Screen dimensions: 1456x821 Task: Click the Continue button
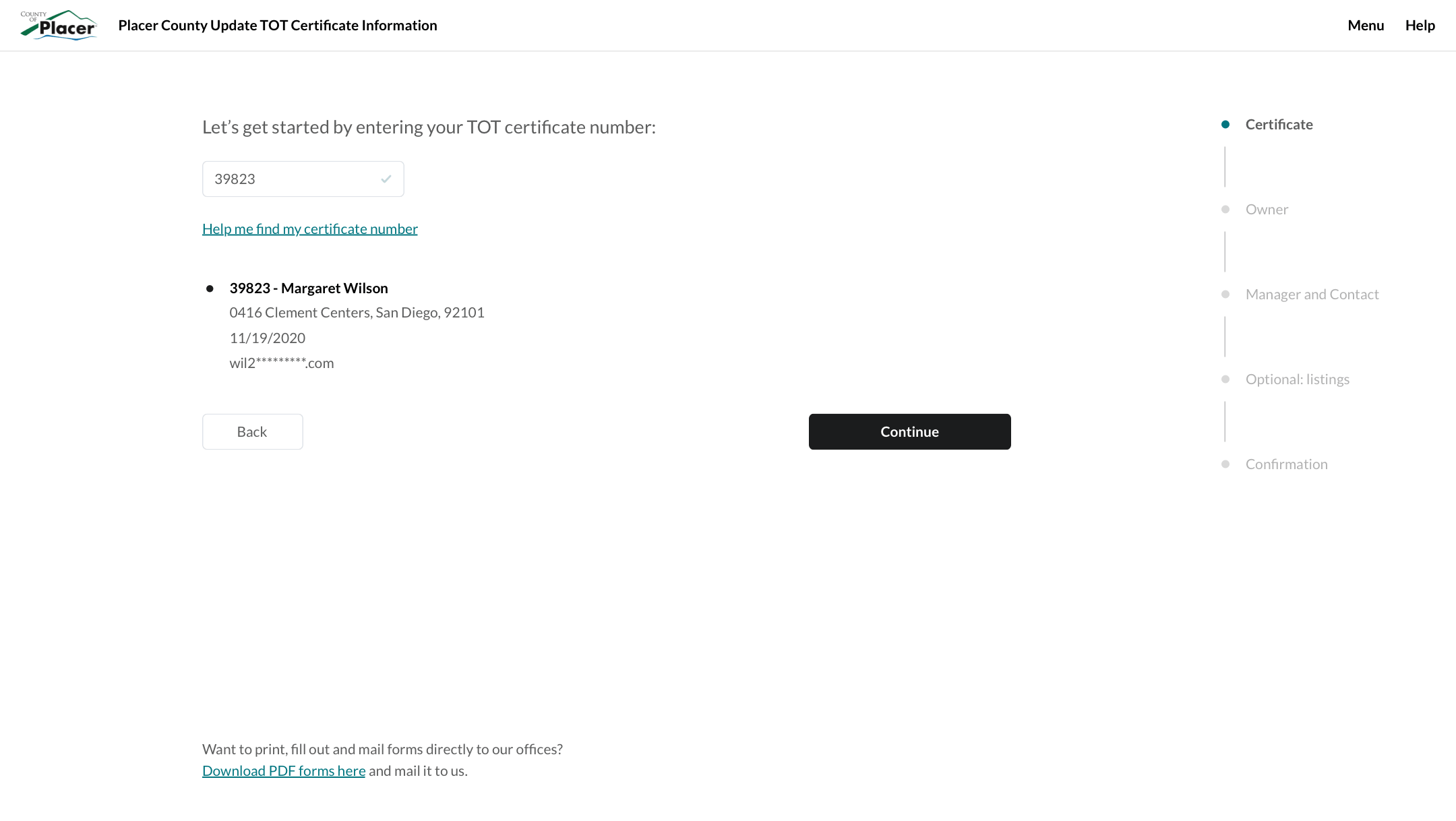point(909,431)
